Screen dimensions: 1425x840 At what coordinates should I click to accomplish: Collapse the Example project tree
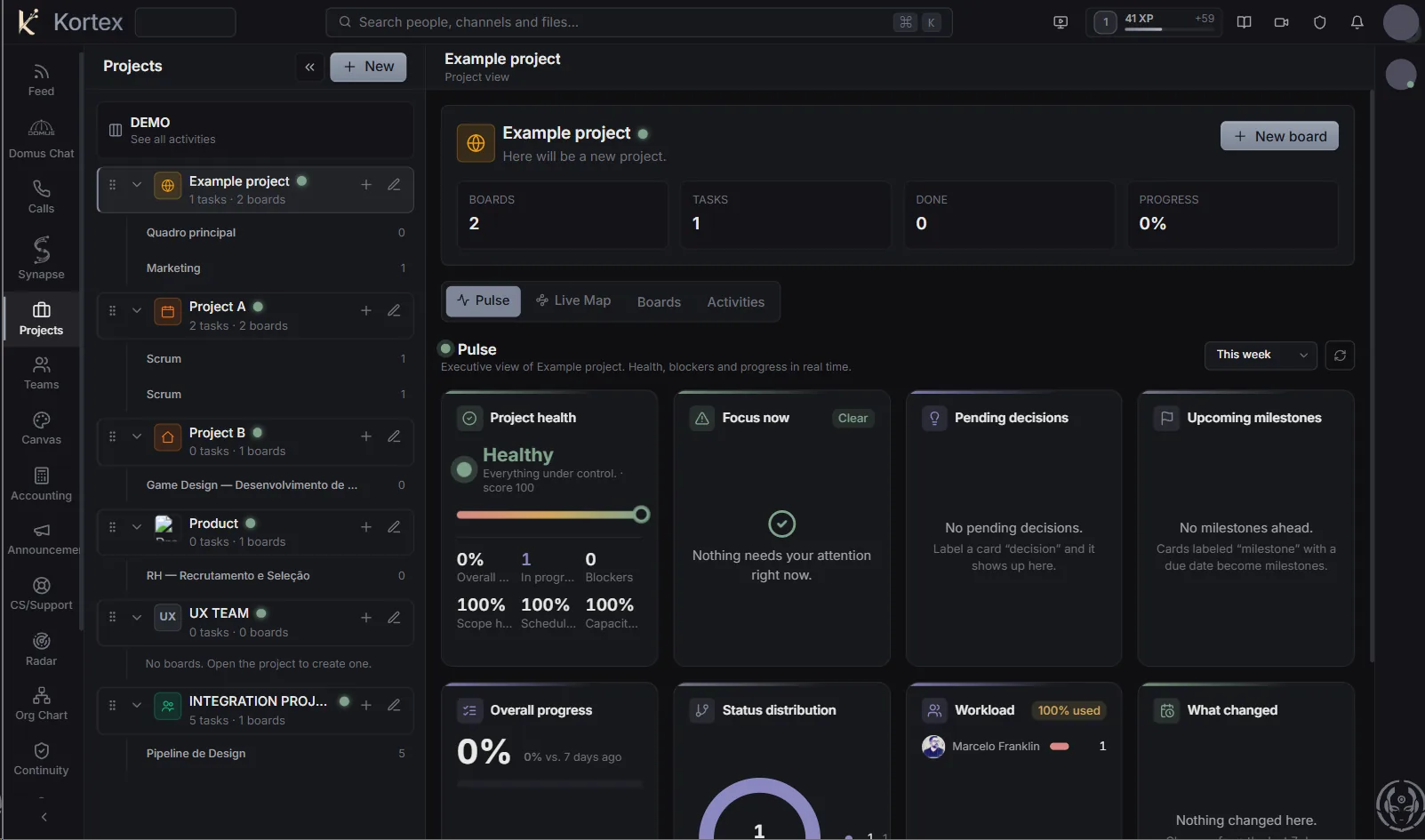[x=137, y=185]
